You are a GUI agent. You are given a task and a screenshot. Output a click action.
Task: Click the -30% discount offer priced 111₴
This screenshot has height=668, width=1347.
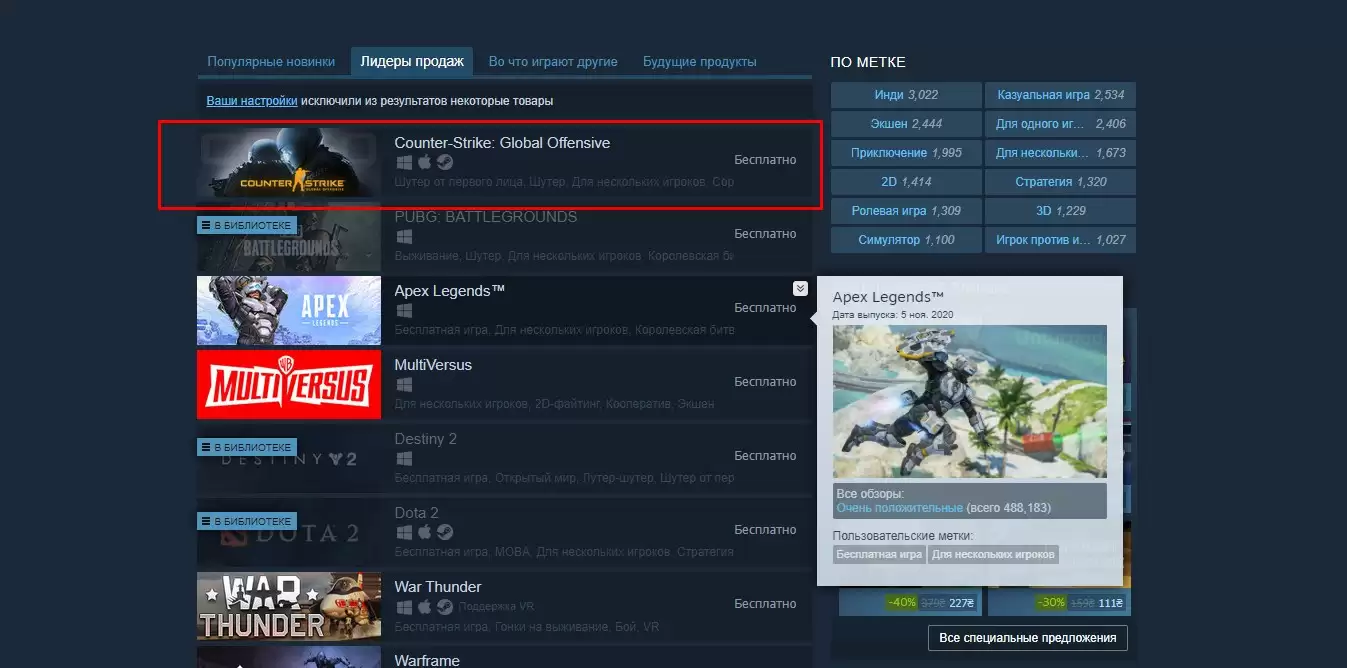pos(1058,603)
